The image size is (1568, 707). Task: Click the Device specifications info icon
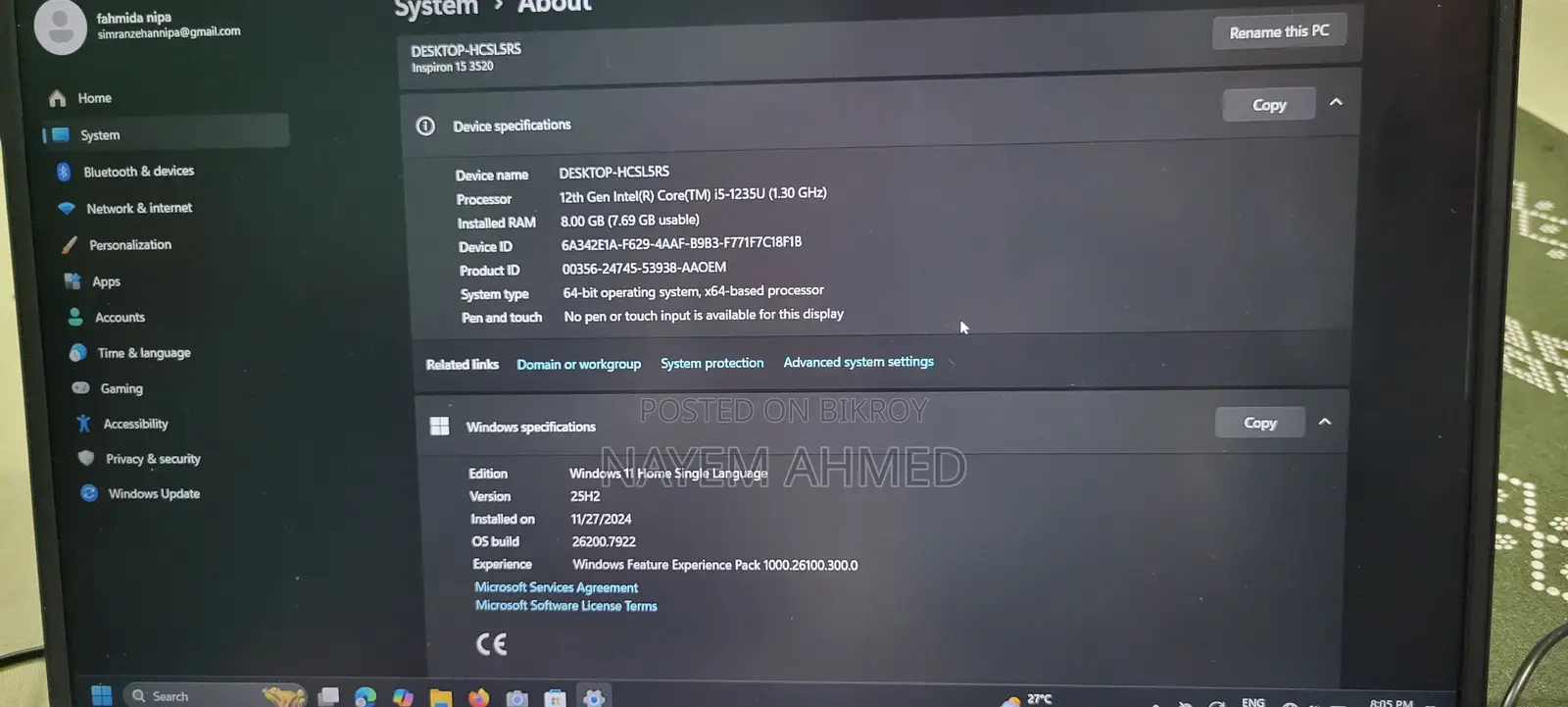pyautogui.click(x=425, y=126)
